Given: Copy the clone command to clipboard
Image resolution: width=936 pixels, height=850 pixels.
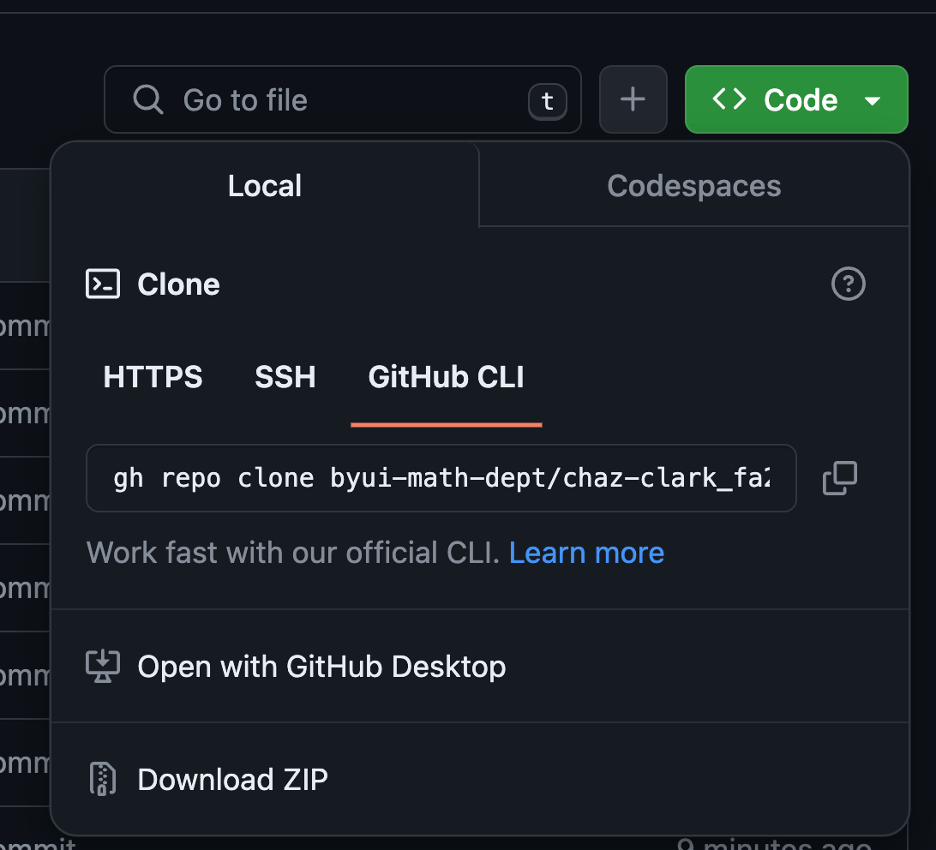Looking at the screenshot, I should (x=839, y=478).
